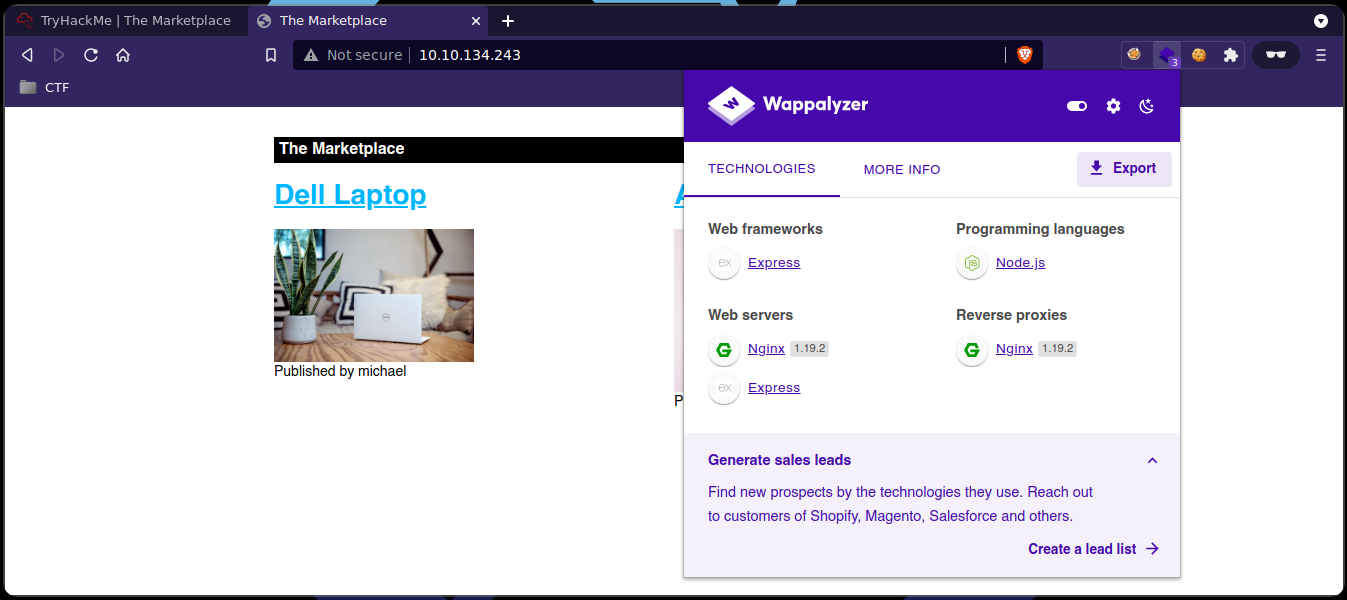Click the tab search dropdown arrow
The image size is (1347, 600).
click(x=1321, y=20)
